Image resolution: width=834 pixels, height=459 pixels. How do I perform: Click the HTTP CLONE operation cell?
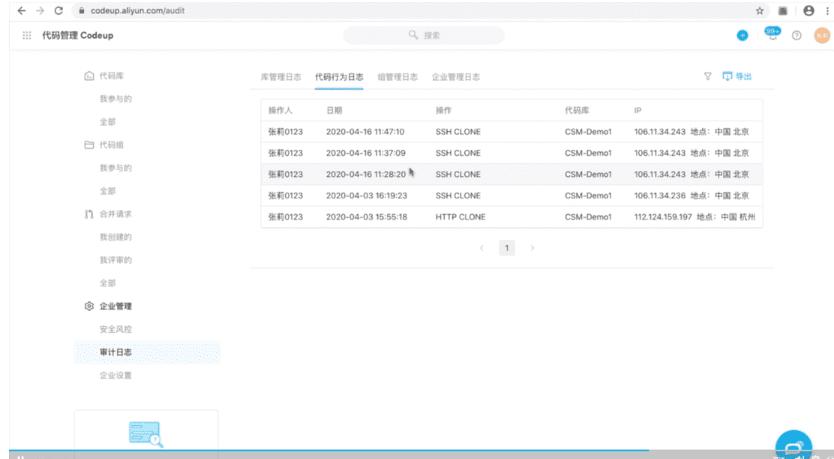coord(460,216)
